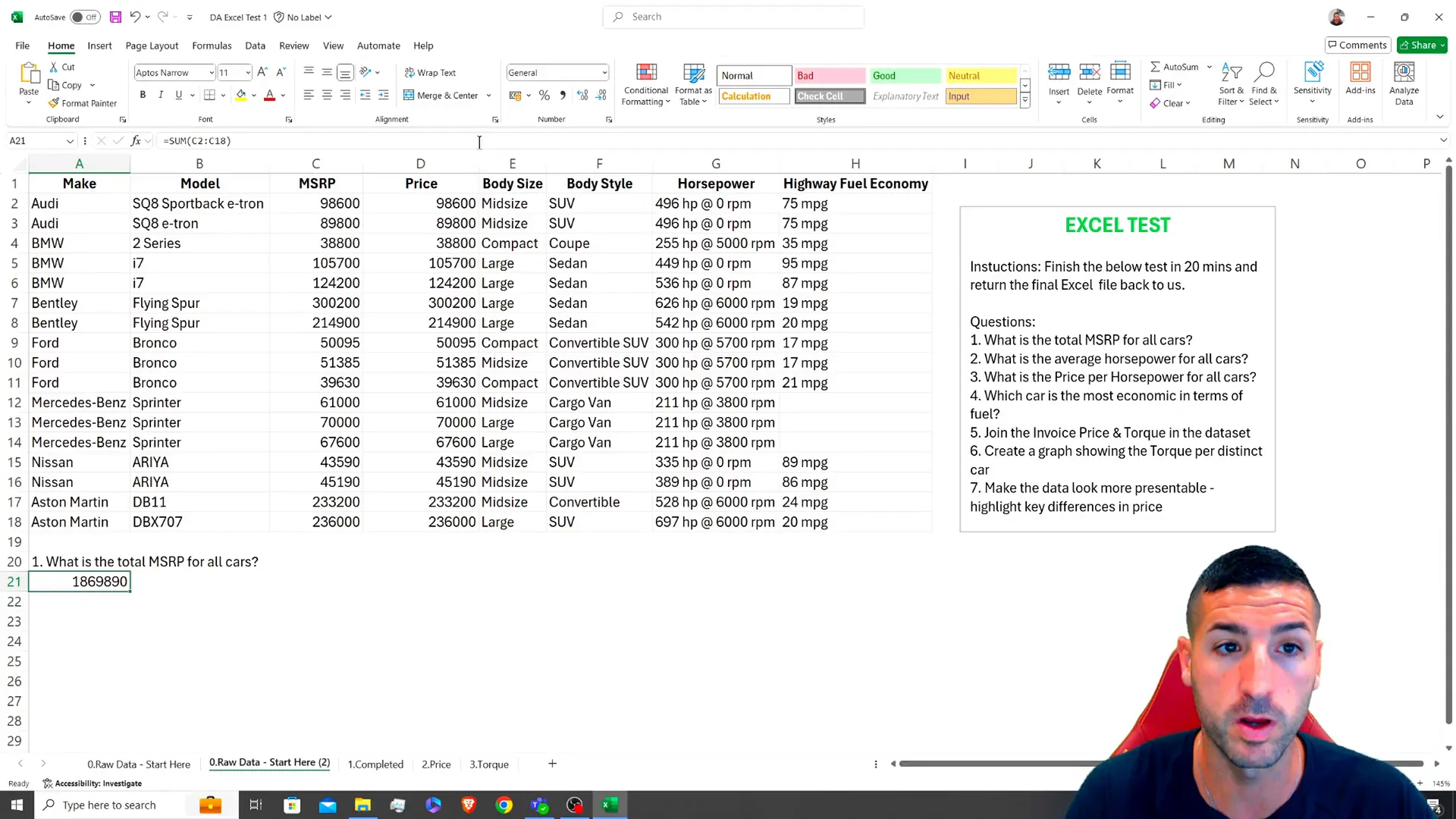Click the Borders icon

pos(209,95)
